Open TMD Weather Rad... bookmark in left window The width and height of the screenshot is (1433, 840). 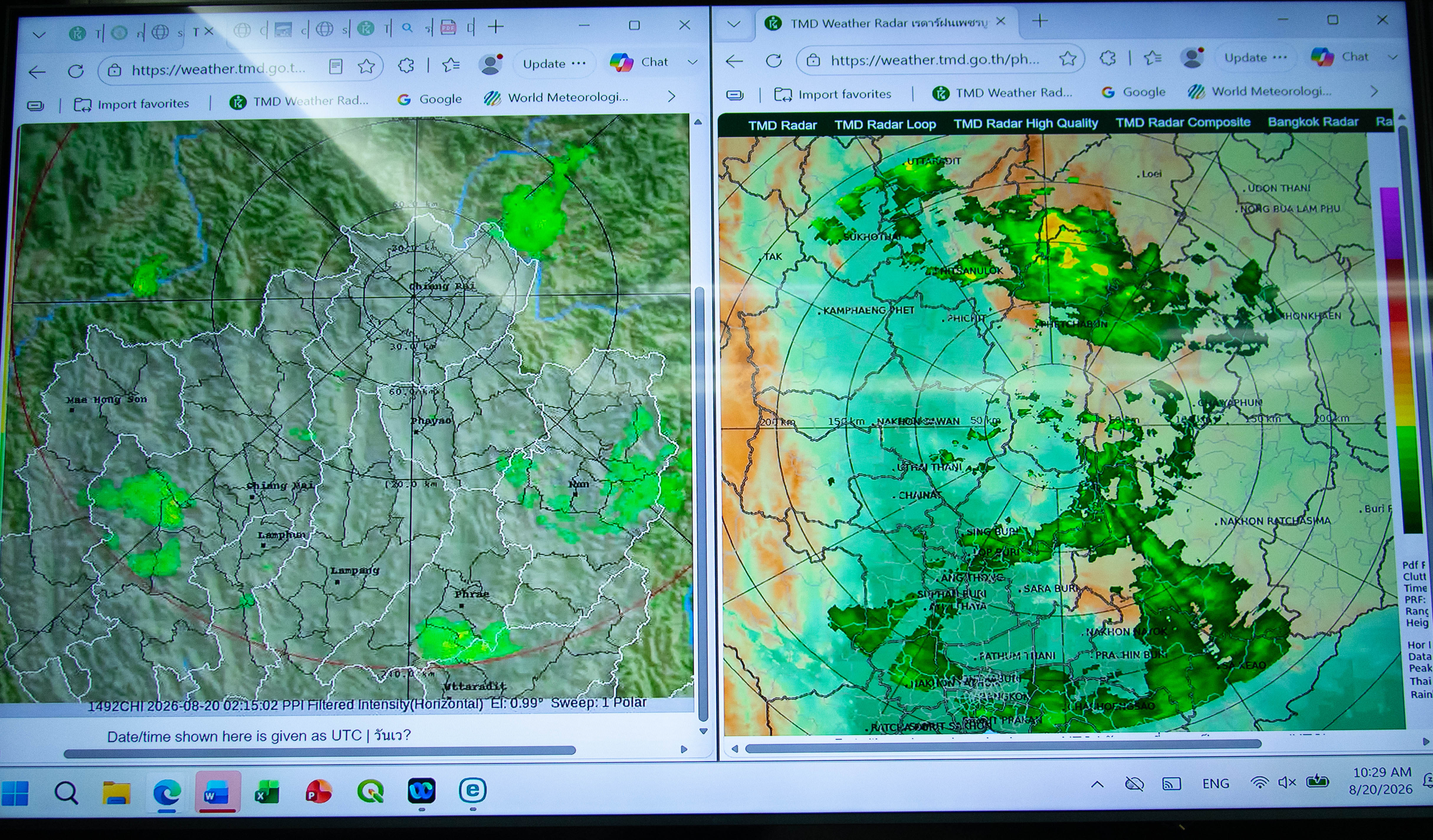tap(299, 101)
